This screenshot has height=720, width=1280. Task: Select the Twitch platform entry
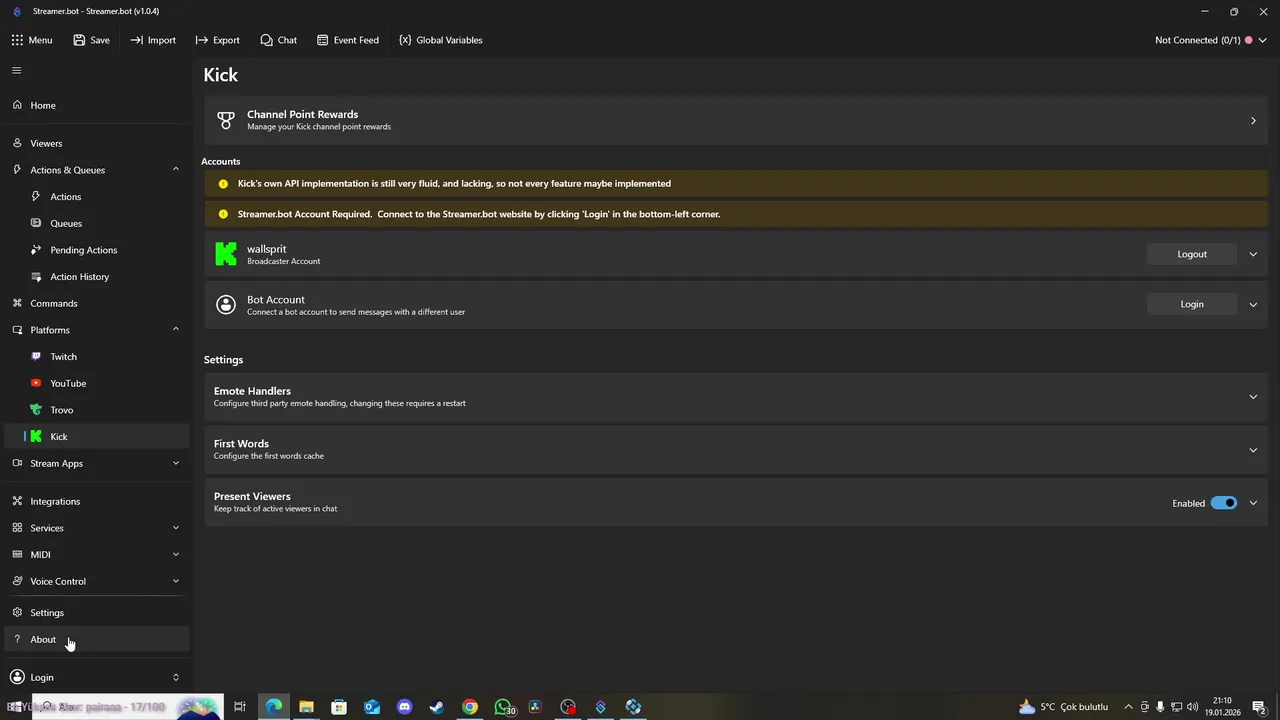coord(96,356)
